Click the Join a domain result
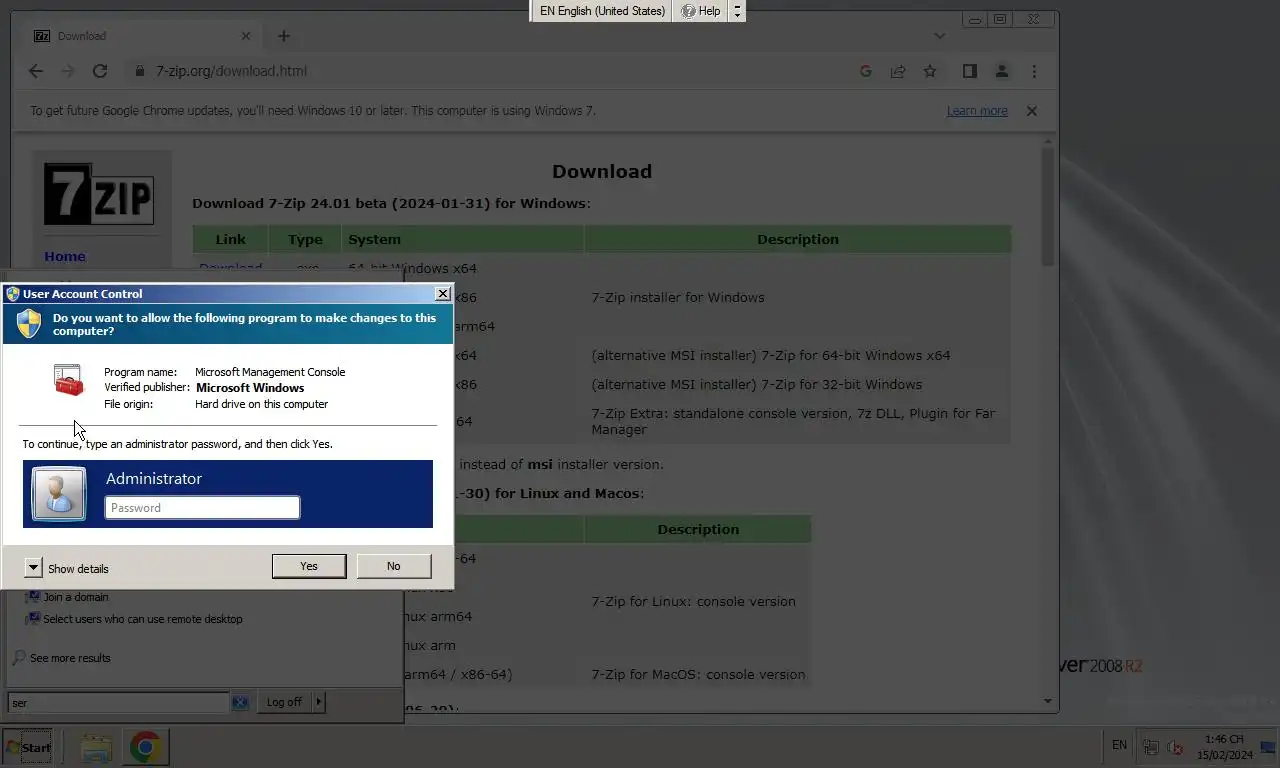Viewport: 1280px width, 768px height. pyautogui.click(x=76, y=597)
